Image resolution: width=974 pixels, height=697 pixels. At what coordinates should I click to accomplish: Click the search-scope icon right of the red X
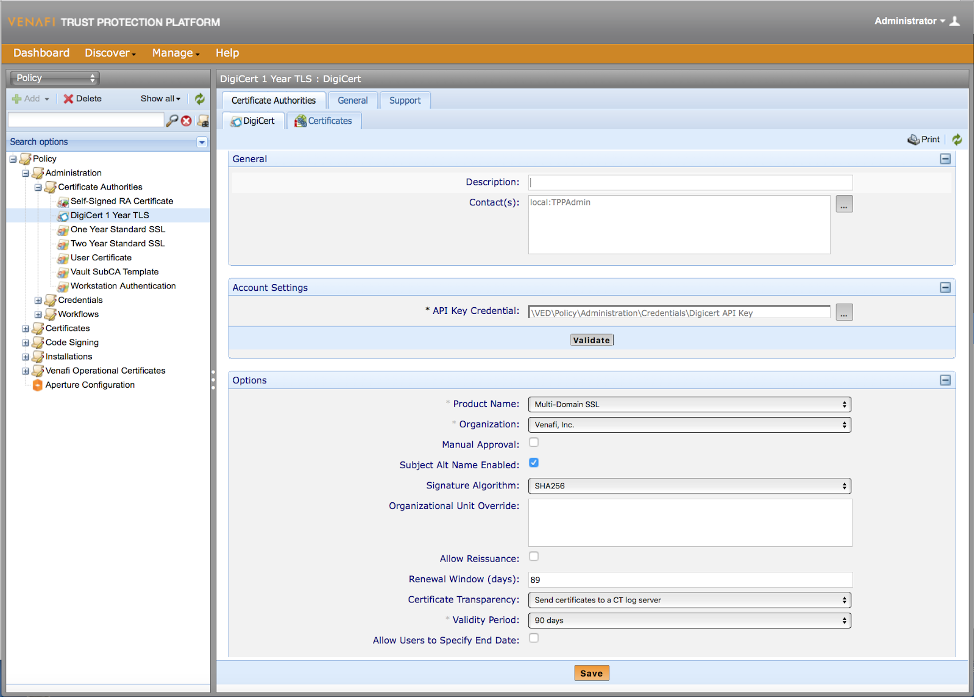pyautogui.click(x=203, y=121)
